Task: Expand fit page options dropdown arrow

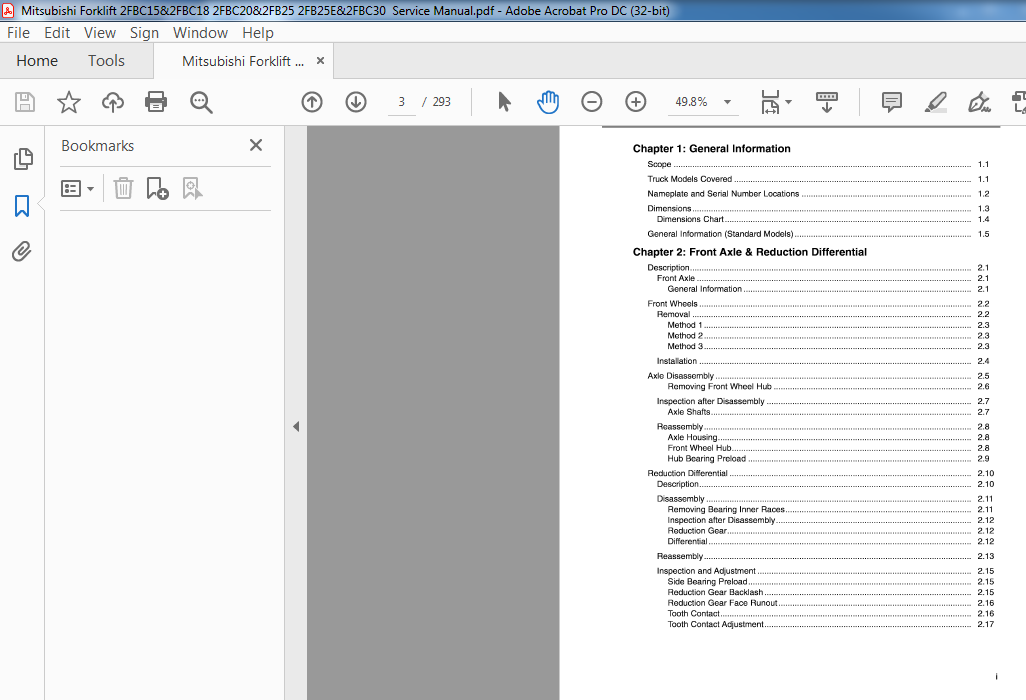Action: click(788, 102)
